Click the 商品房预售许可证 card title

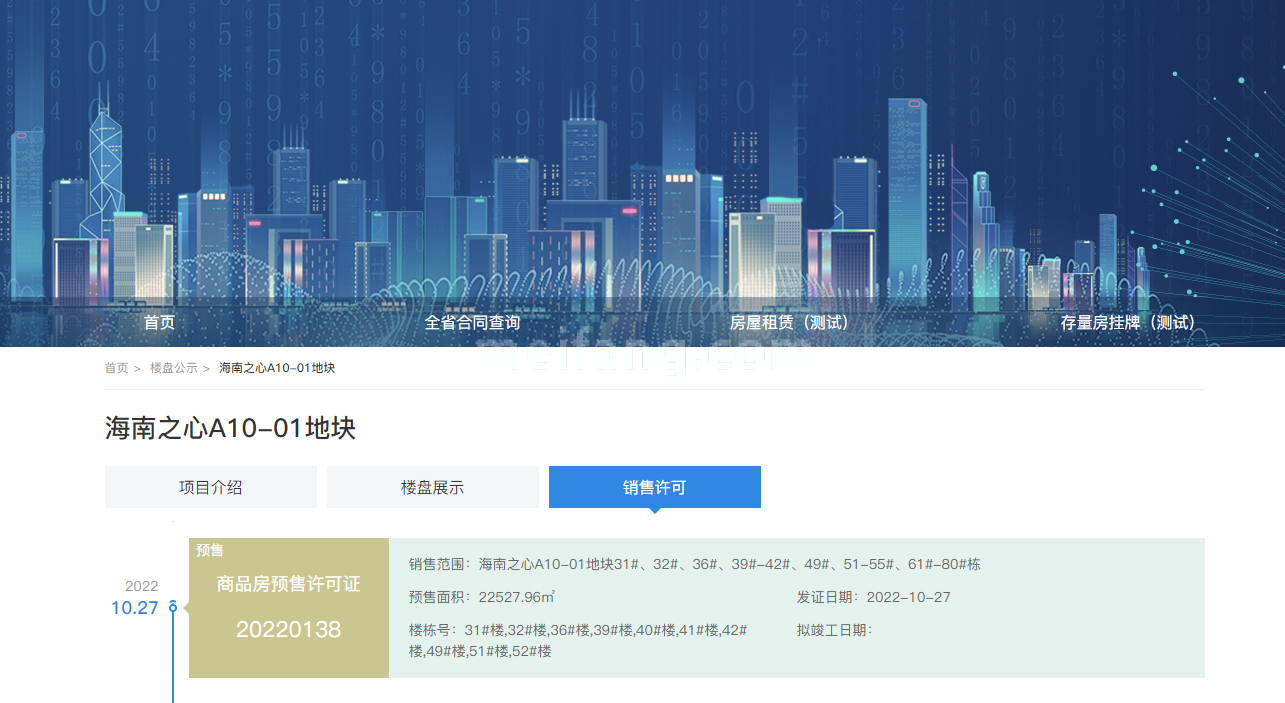click(x=288, y=584)
